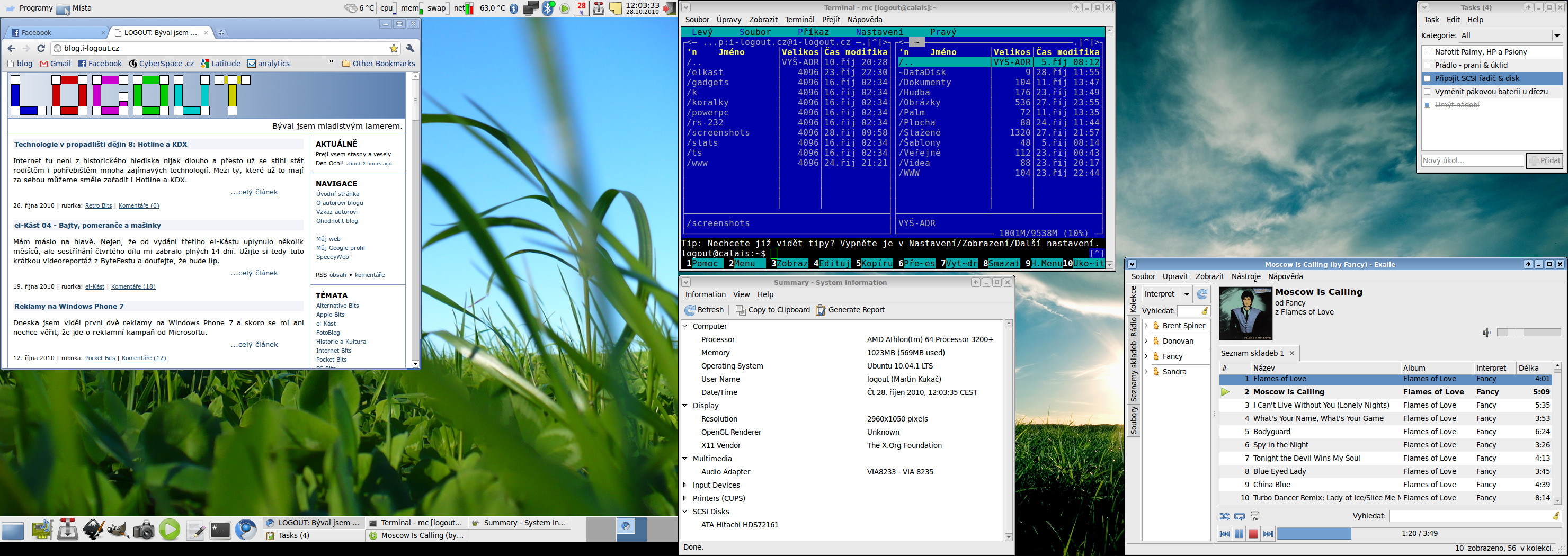Launch GIMP from the bottom panel
Image resolution: width=1568 pixels, height=556 pixels.
click(x=118, y=530)
